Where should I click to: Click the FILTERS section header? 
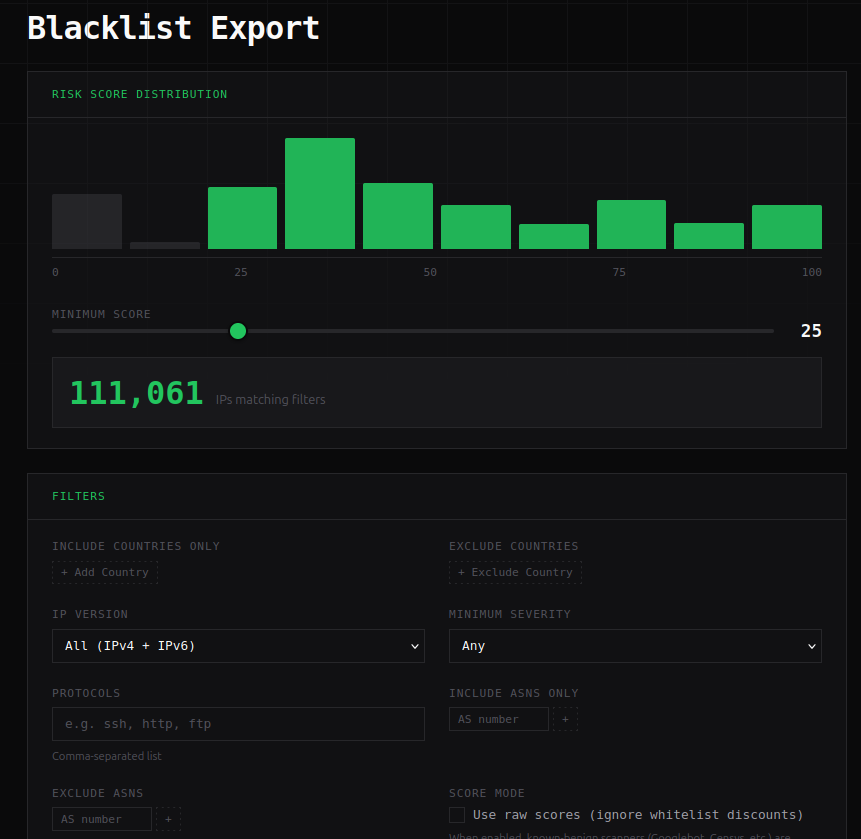pos(79,495)
